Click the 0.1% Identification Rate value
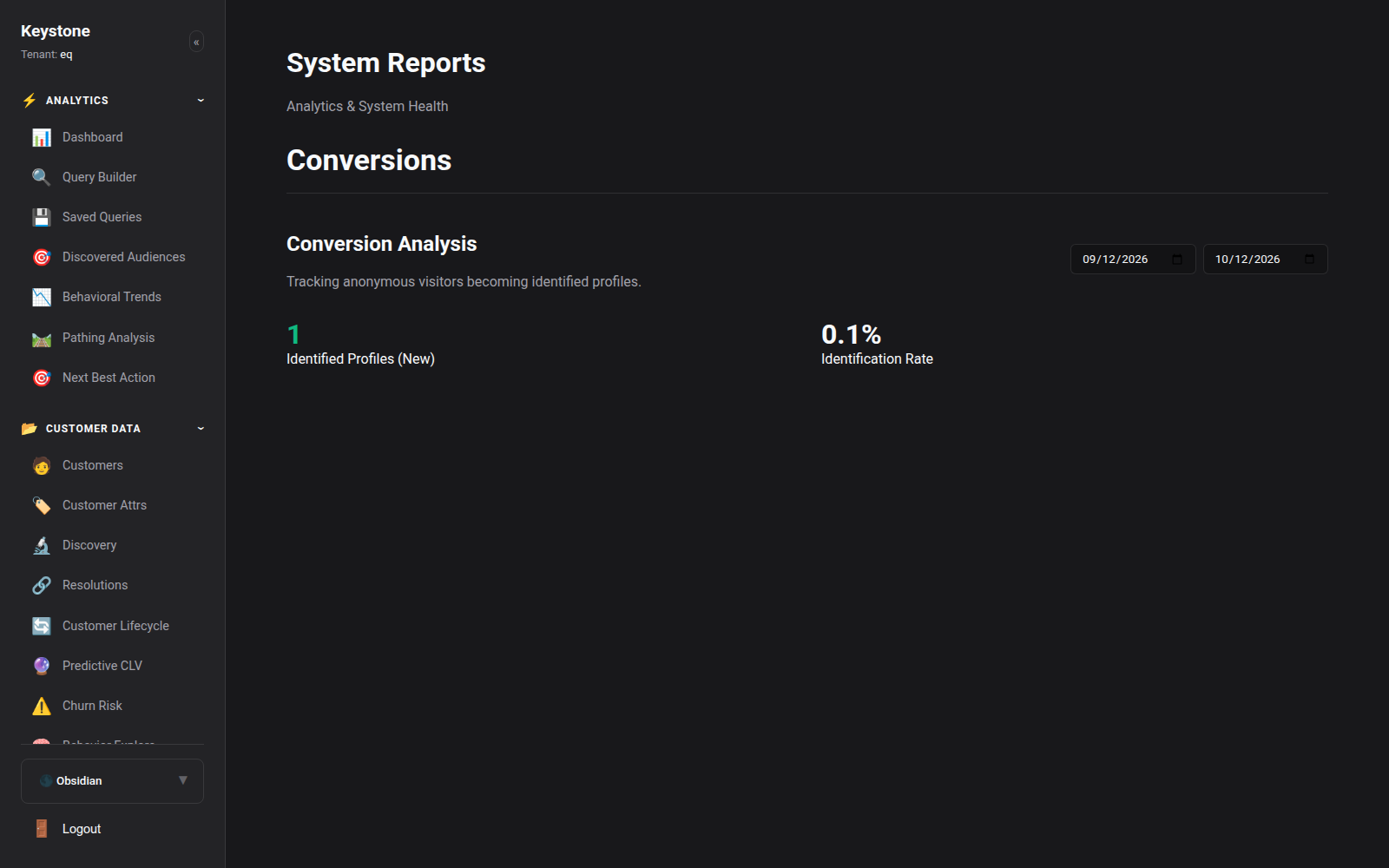 pos(851,334)
